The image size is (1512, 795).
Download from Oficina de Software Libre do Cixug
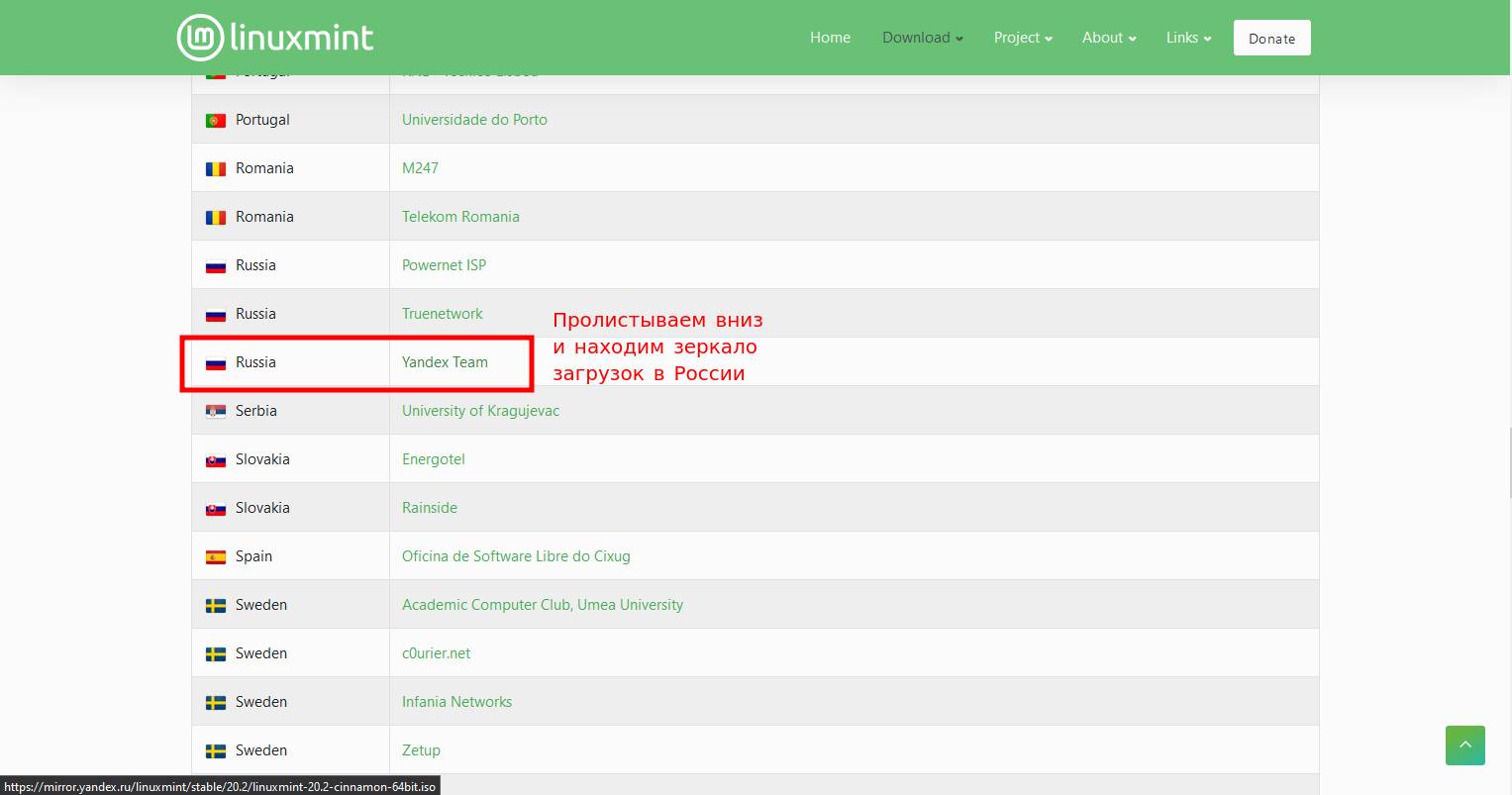tap(516, 556)
